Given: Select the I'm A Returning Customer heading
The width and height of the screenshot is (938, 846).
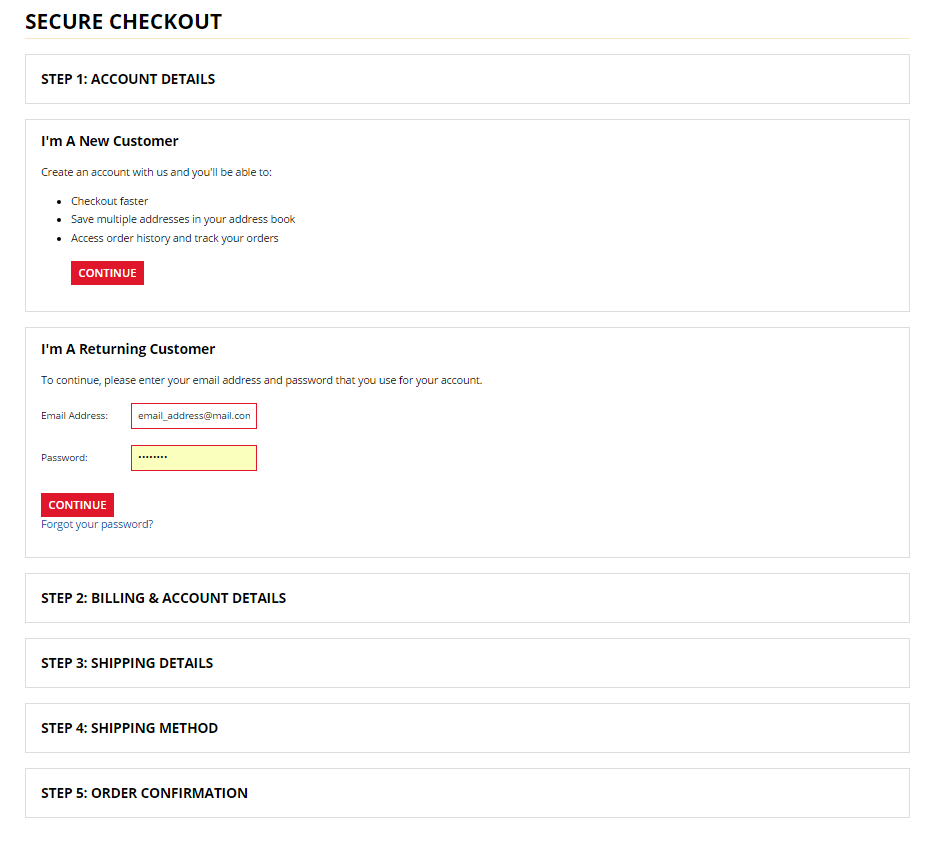Looking at the screenshot, I should (x=128, y=349).
